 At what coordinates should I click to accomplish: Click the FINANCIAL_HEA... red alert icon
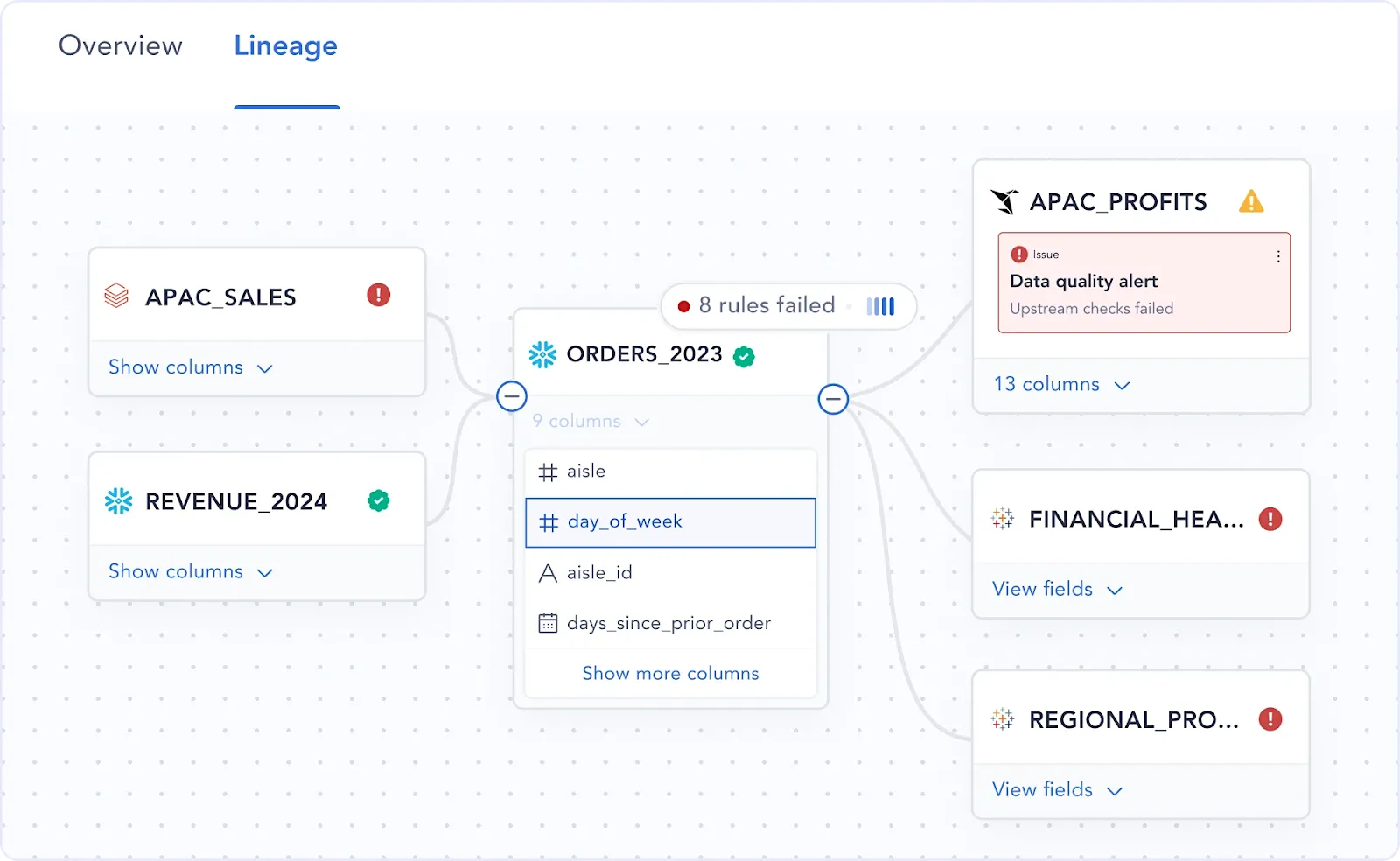[1270, 519]
